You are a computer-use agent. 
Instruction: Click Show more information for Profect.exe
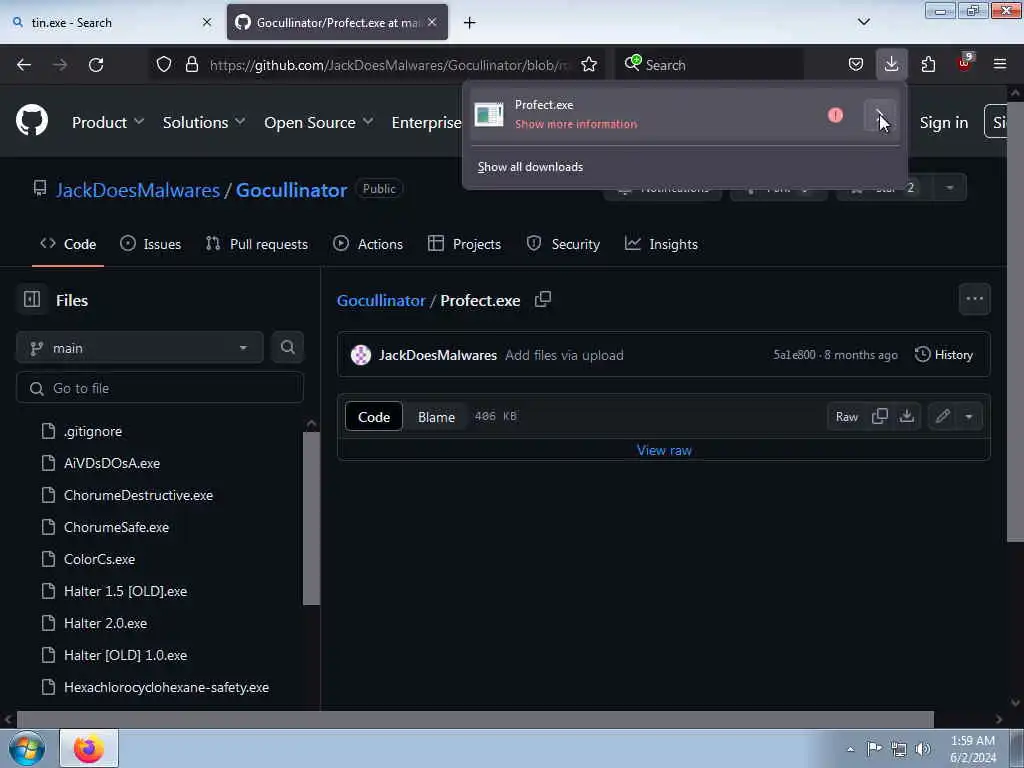coord(575,124)
